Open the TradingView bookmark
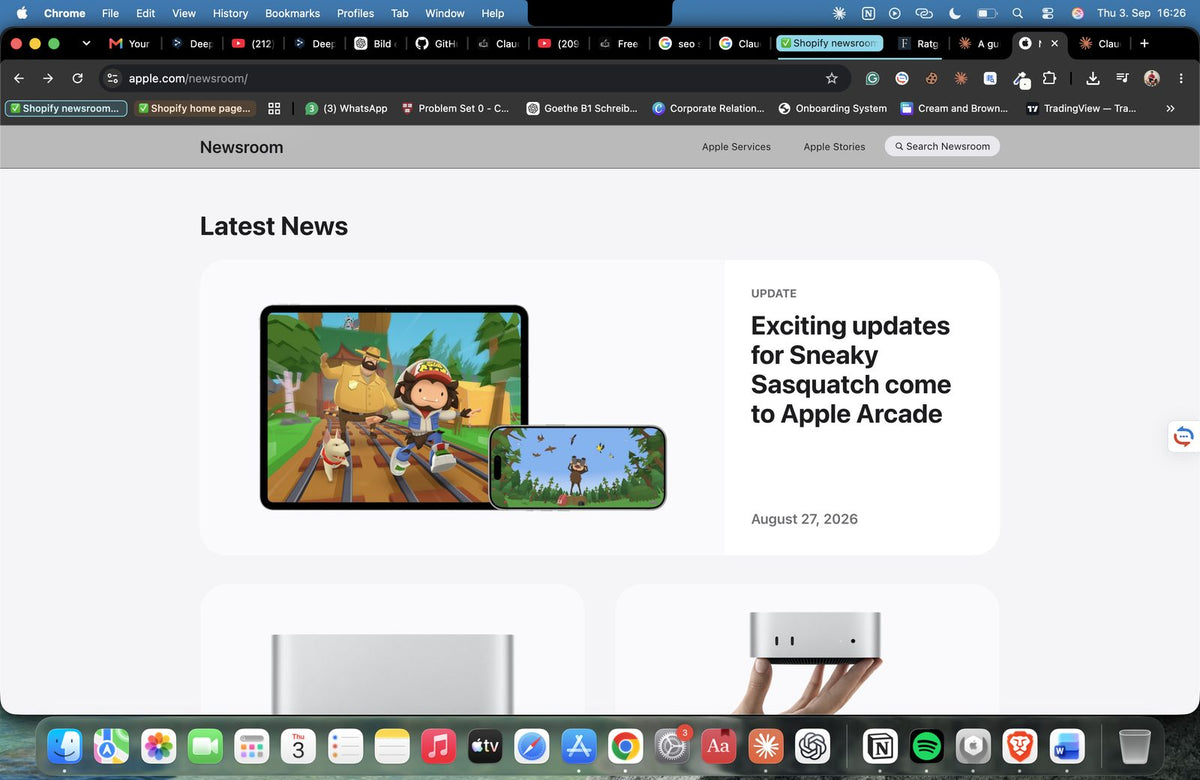The image size is (1200, 780). click(1082, 108)
